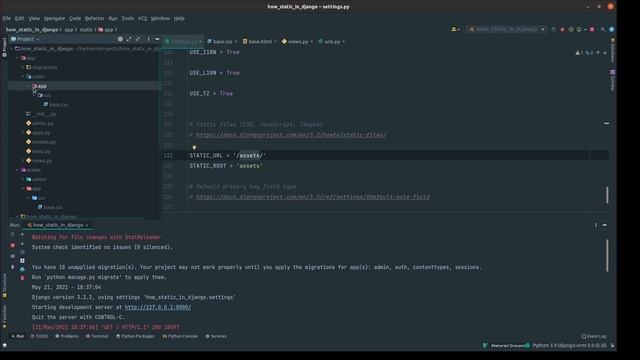Close the how_static_in_django run tab
Image resolution: width=640 pixels, height=360 pixels.
click(87, 225)
